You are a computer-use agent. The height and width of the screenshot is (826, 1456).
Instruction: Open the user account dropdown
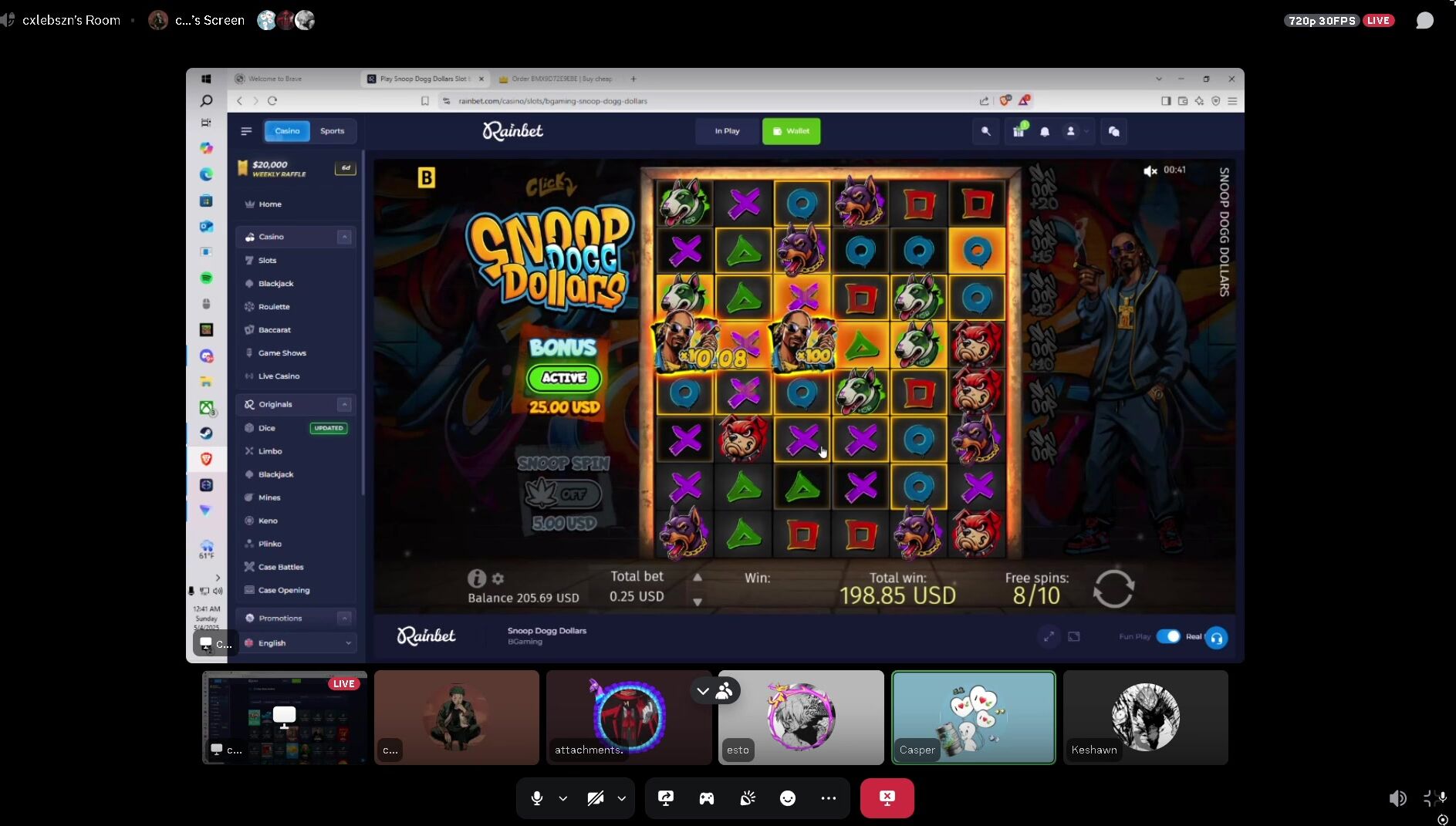[x=1075, y=131]
